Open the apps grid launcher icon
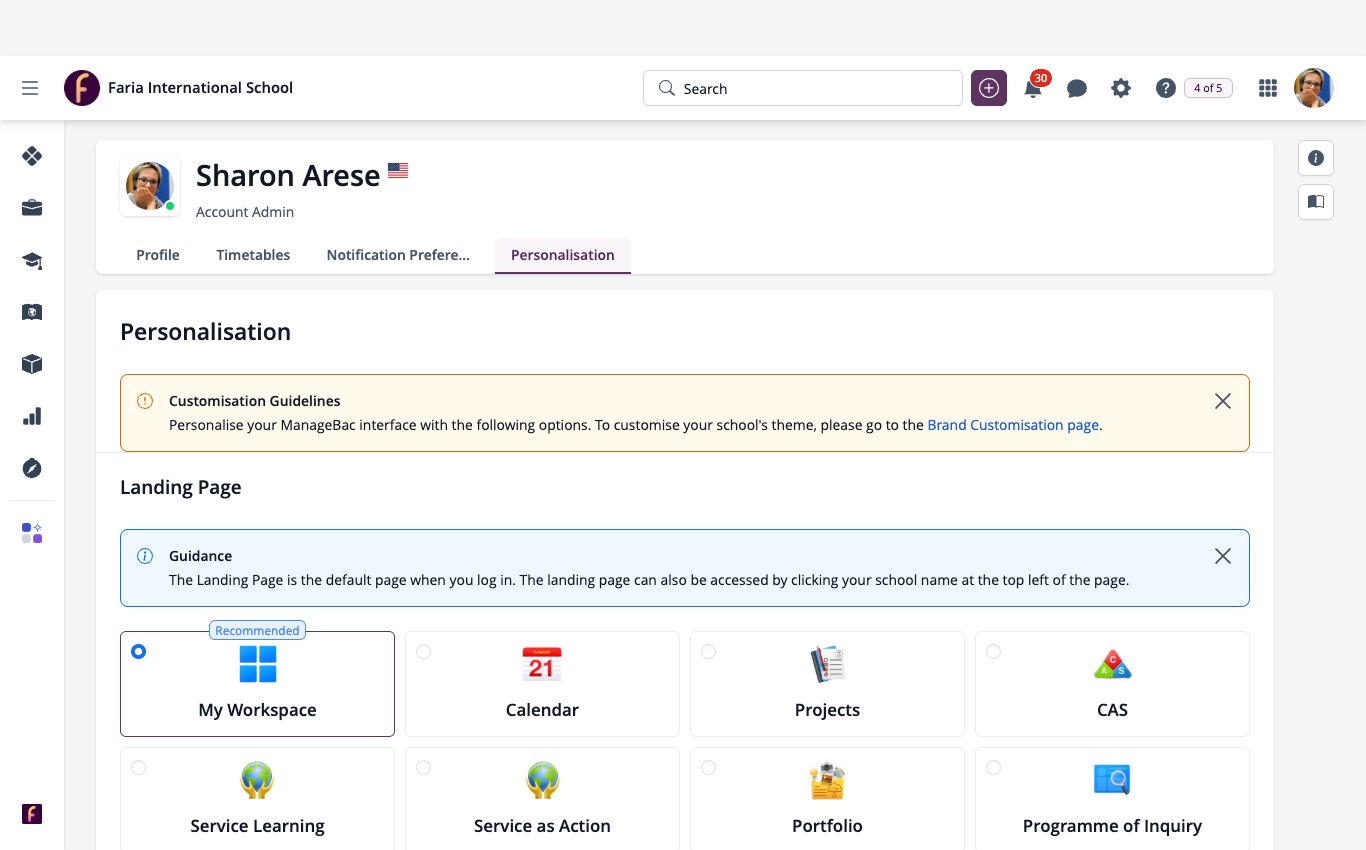This screenshot has width=1366, height=850. (x=1268, y=88)
